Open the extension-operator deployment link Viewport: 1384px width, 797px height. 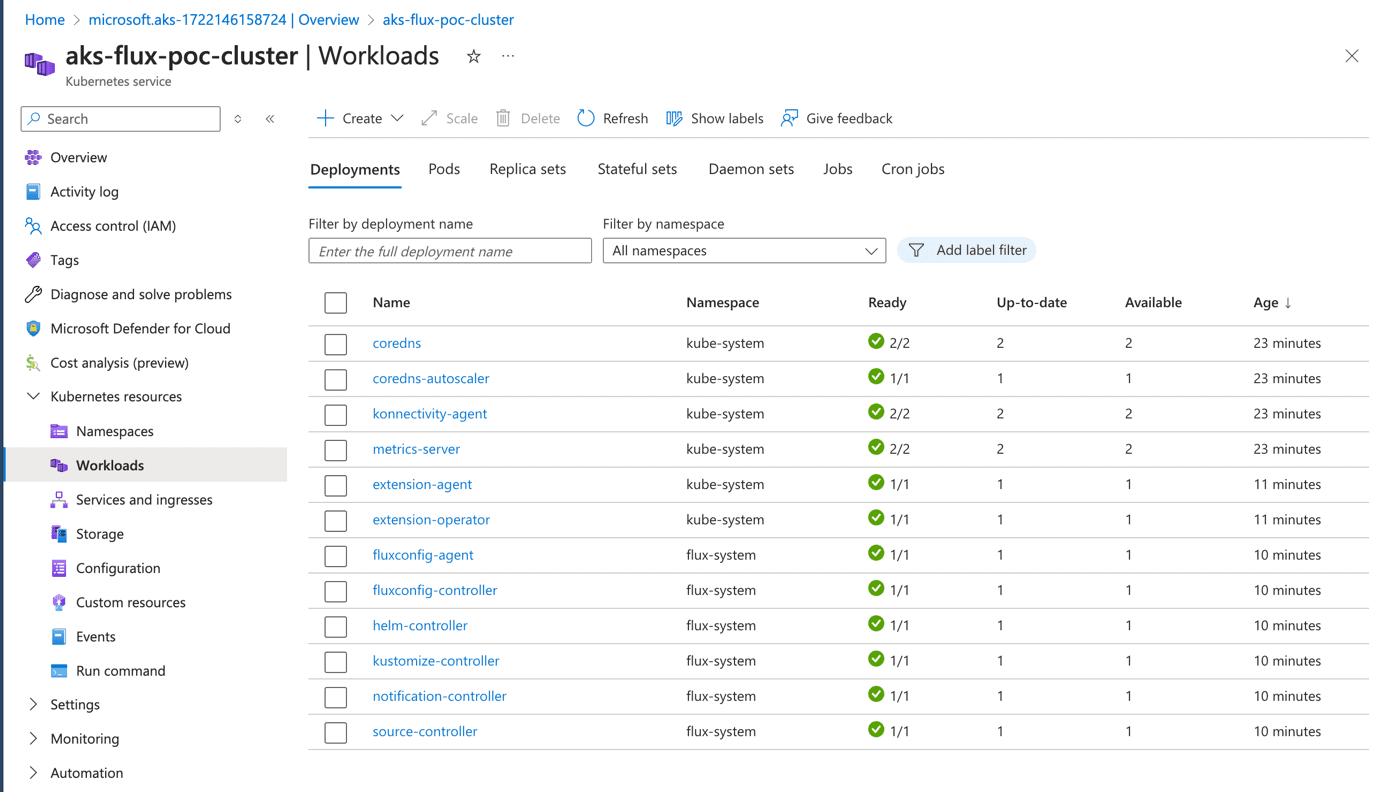[x=431, y=520]
